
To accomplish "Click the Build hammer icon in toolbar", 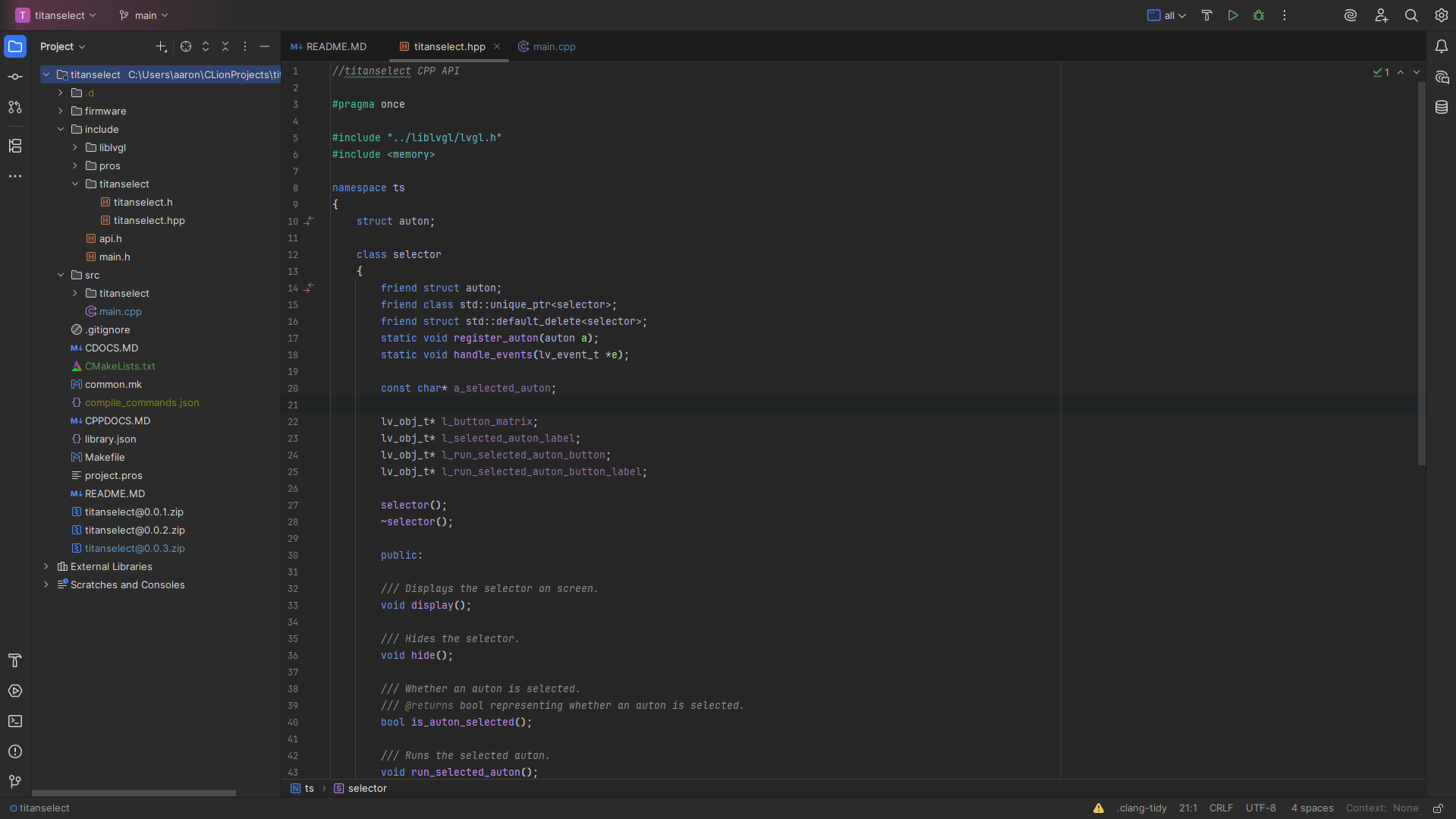I will coord(1206,15).
